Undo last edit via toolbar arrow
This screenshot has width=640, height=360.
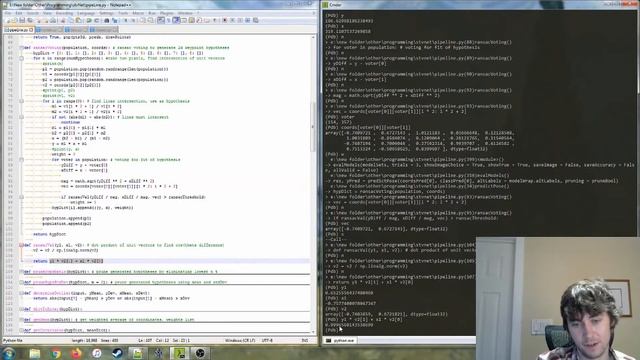click(89, 20)
